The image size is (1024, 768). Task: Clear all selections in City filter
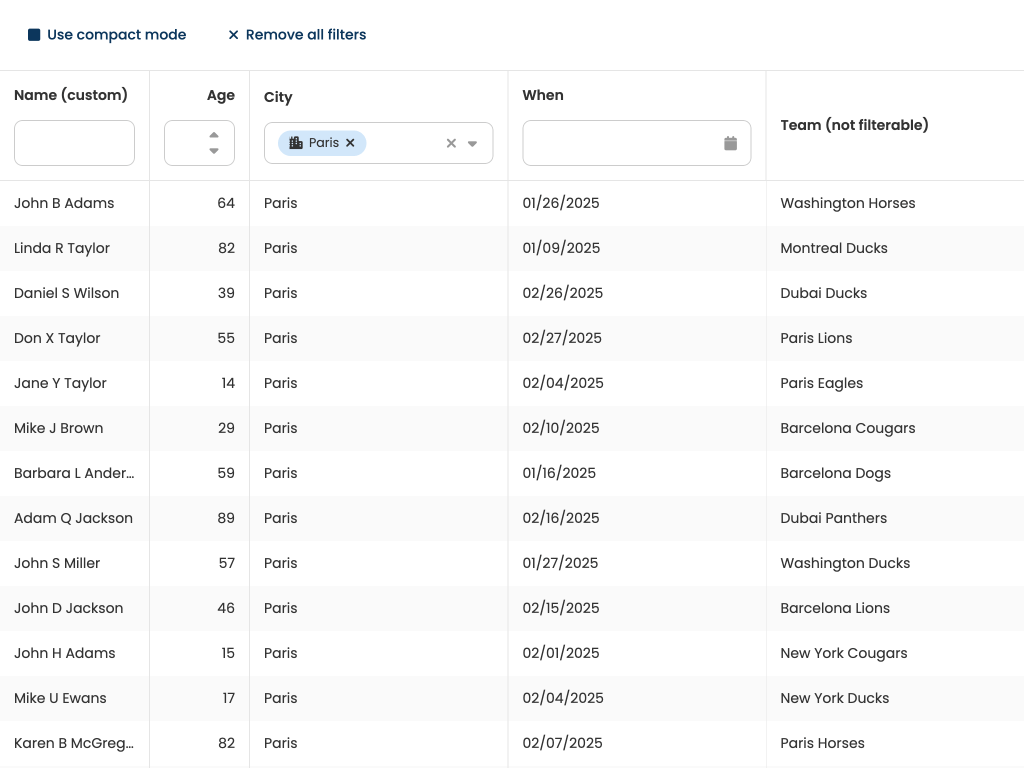coord(451,143)
